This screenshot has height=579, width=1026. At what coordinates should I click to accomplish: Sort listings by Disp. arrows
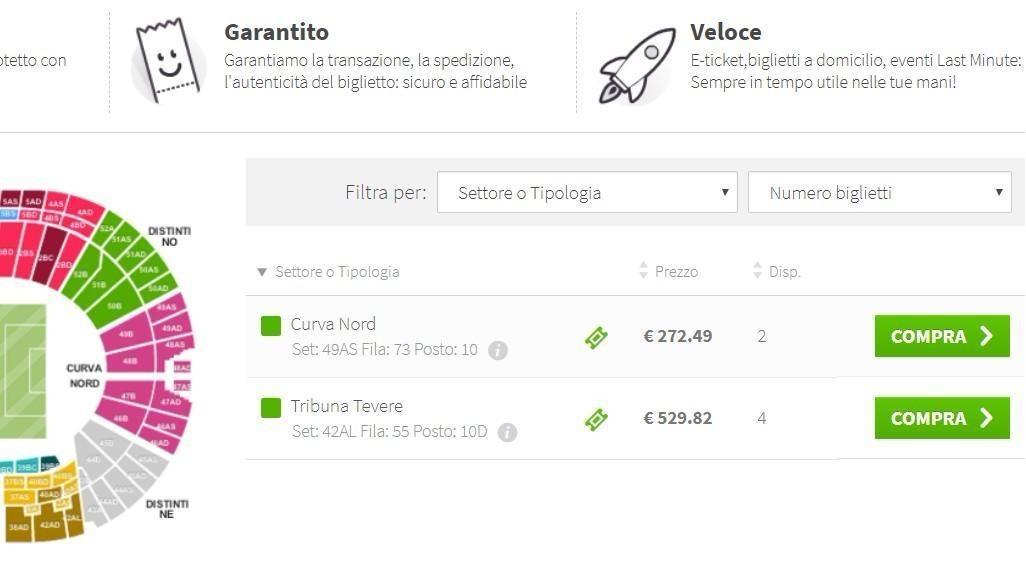(758, 270)
